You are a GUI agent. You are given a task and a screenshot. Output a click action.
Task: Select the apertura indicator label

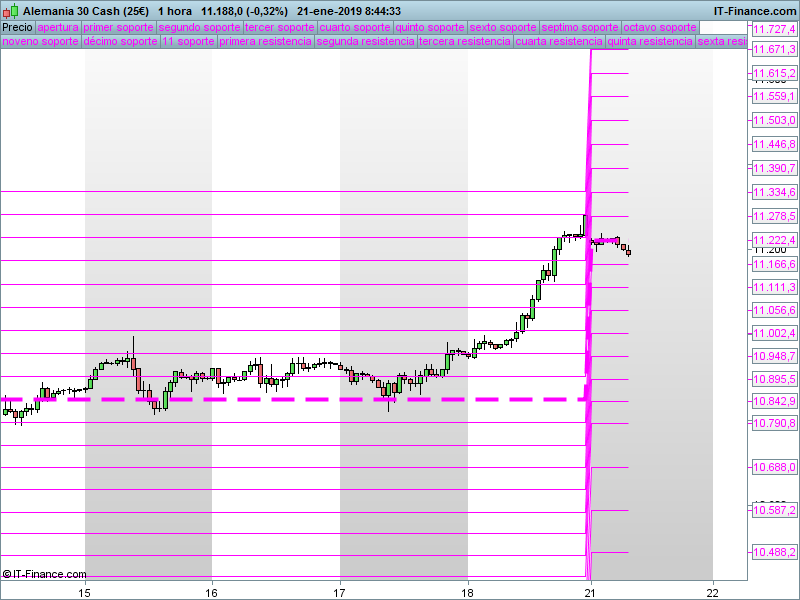(58, 27)
